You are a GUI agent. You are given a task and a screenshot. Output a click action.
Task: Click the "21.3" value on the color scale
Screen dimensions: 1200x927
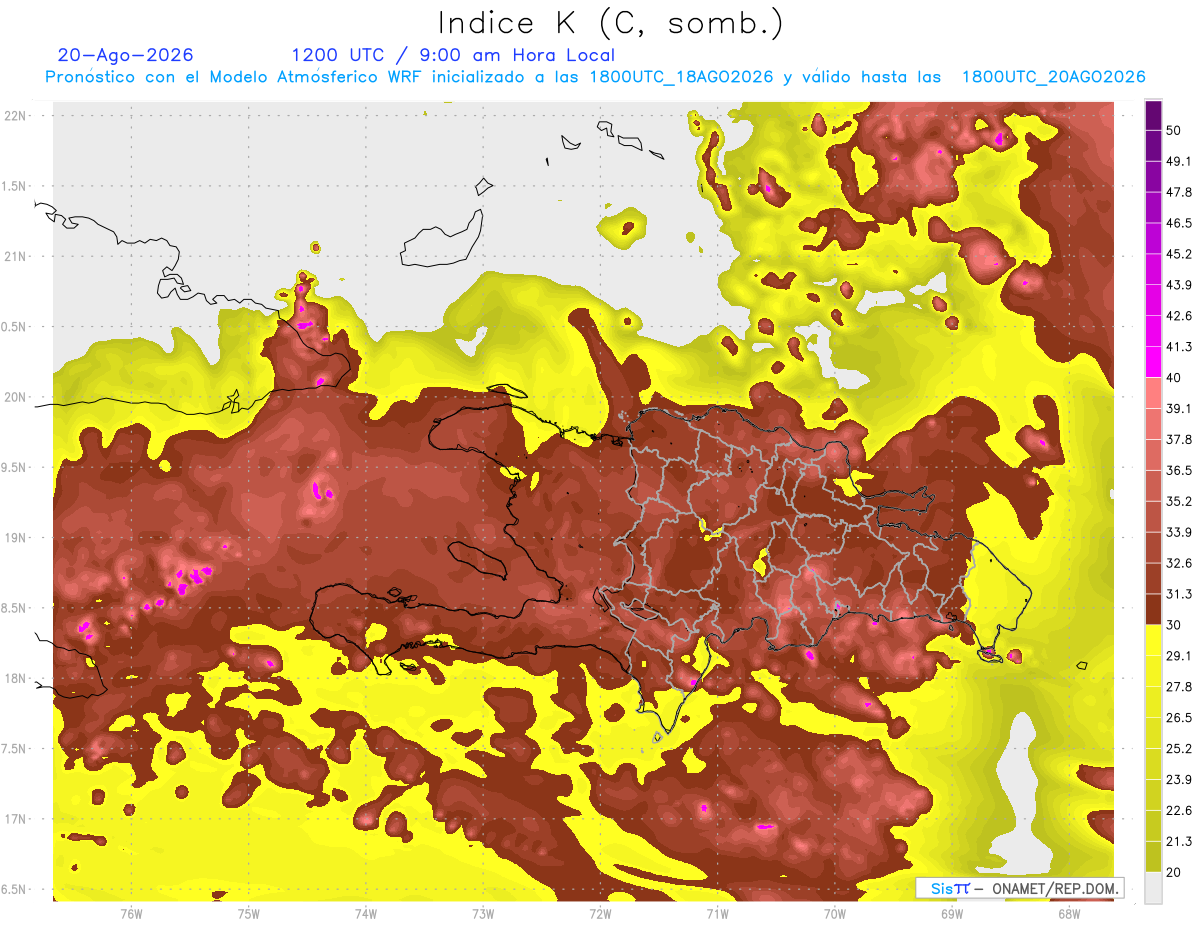coord(1179,841)
